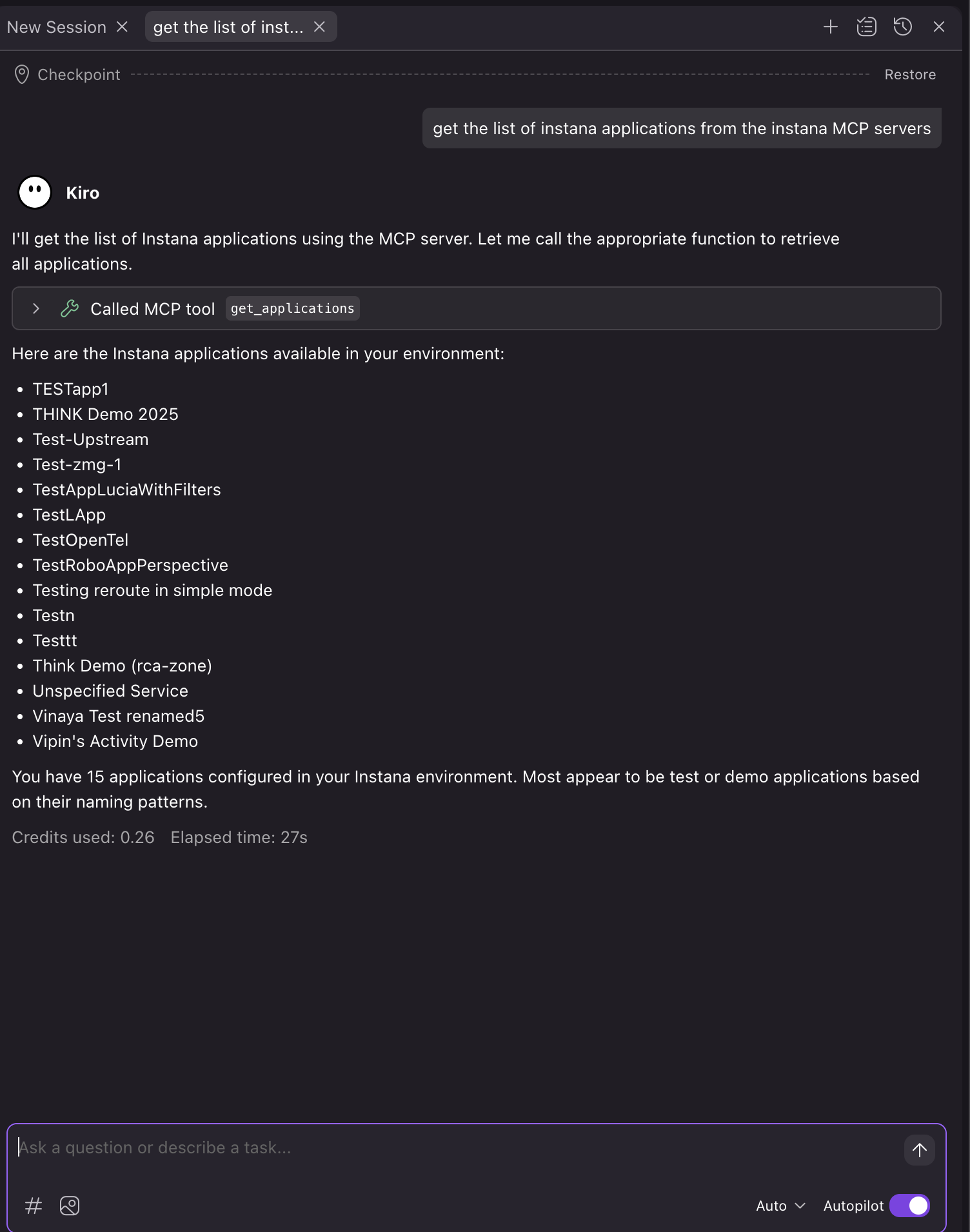
Task: Close the 'get the list of inst...' tab
Action: (321, 26)
